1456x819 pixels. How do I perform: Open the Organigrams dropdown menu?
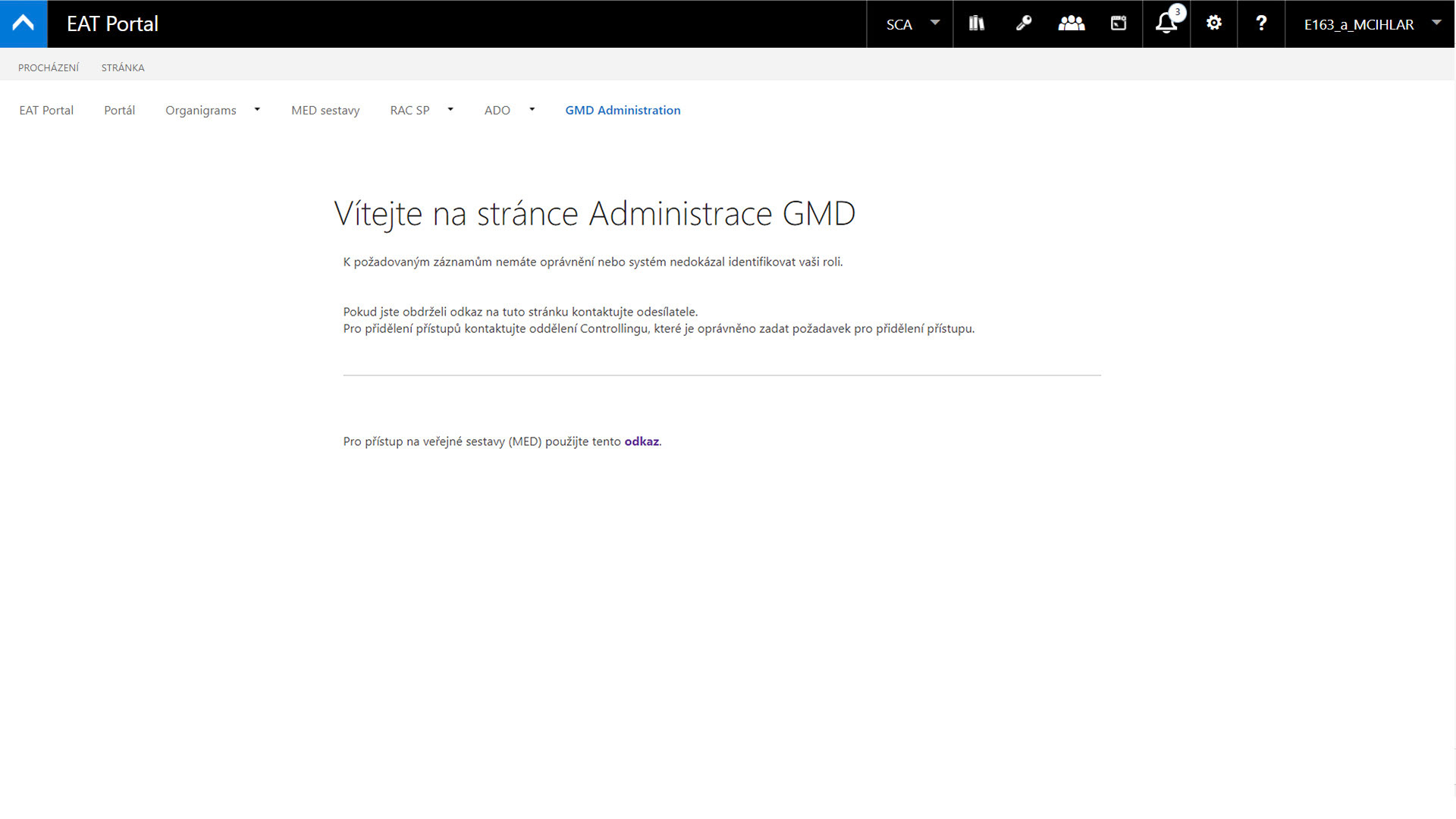pyautogui.click(x=257, y=109)
